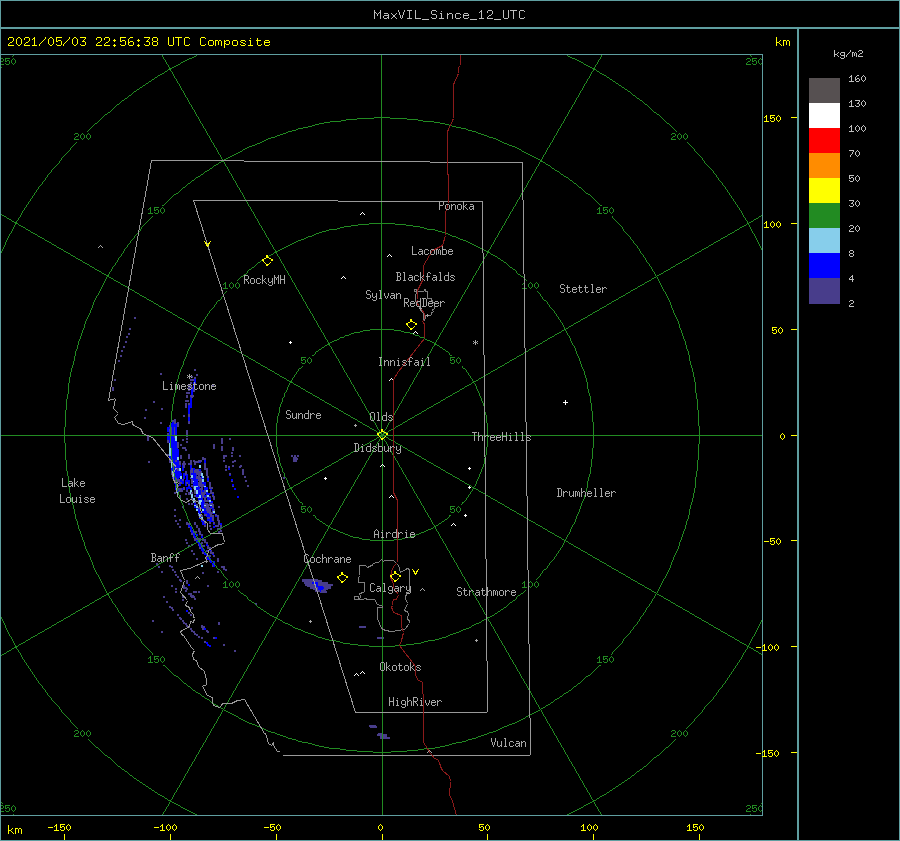Click the Sundre town label
This screenshot has width=900, height=841.
click(x=303, y=414)
